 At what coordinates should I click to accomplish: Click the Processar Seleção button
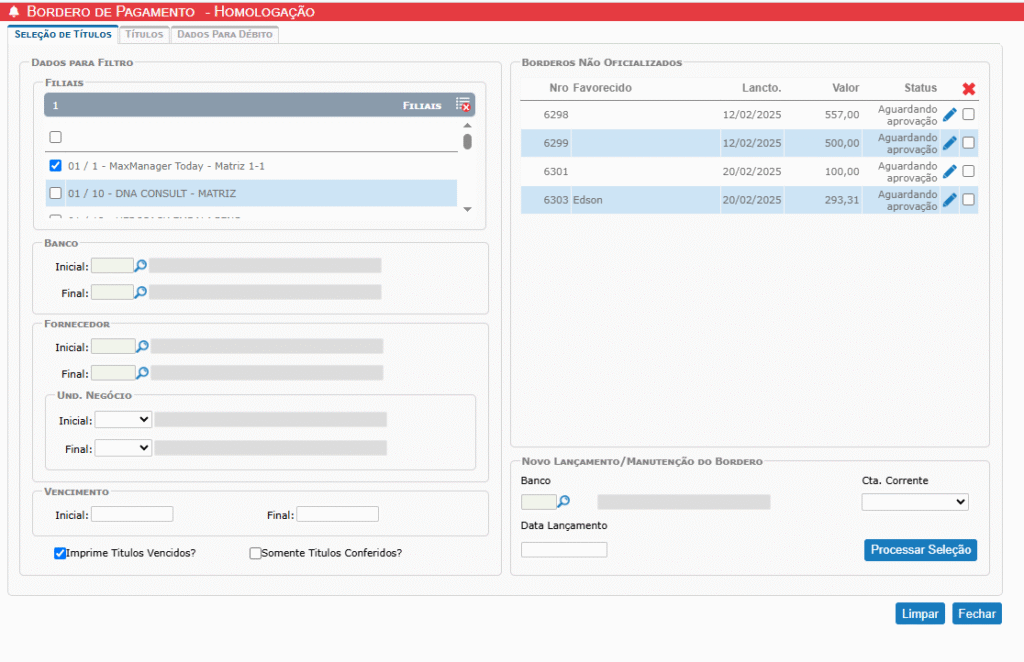point(920,550)
